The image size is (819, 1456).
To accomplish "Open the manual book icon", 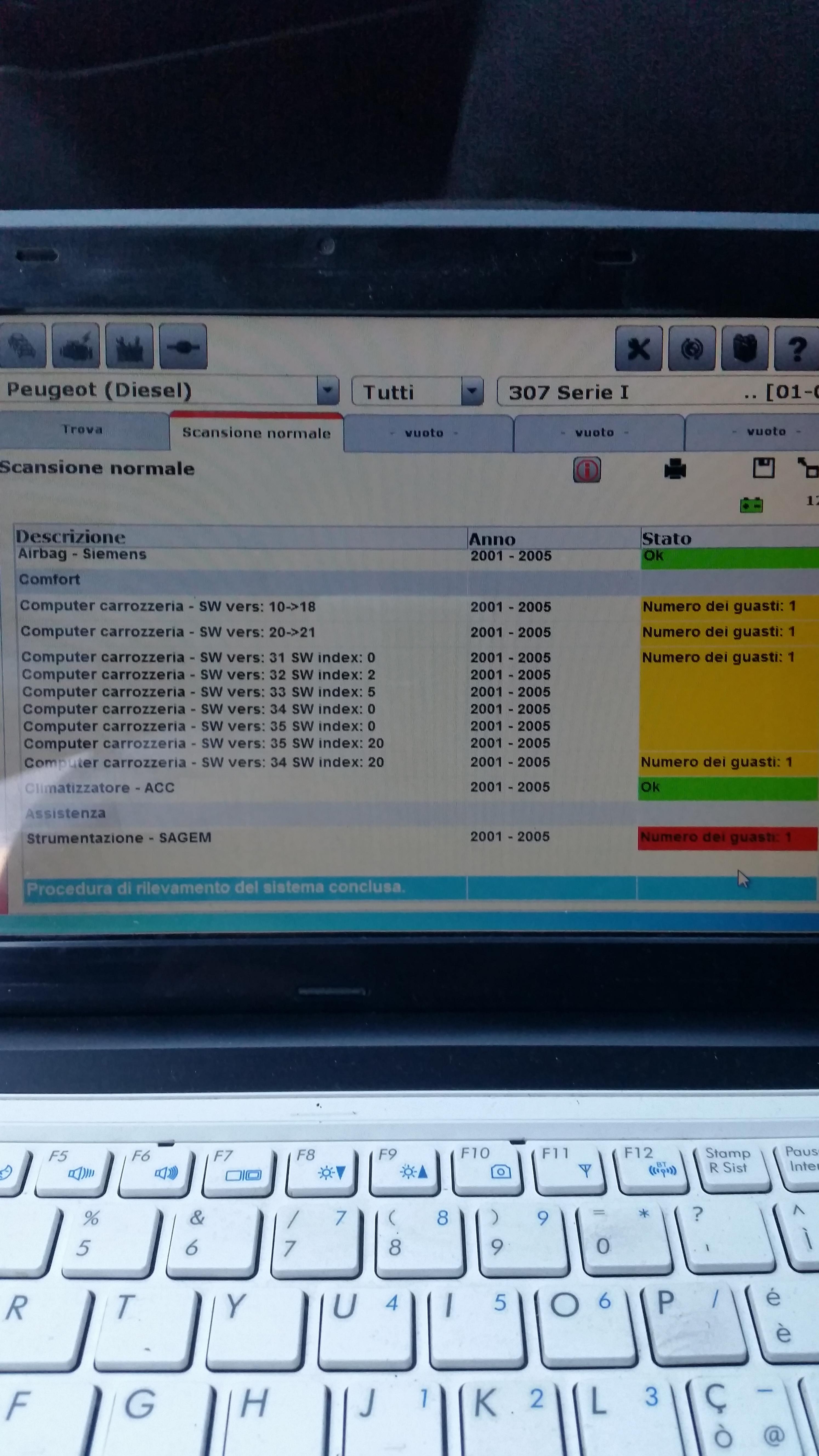I will (744, 348).
